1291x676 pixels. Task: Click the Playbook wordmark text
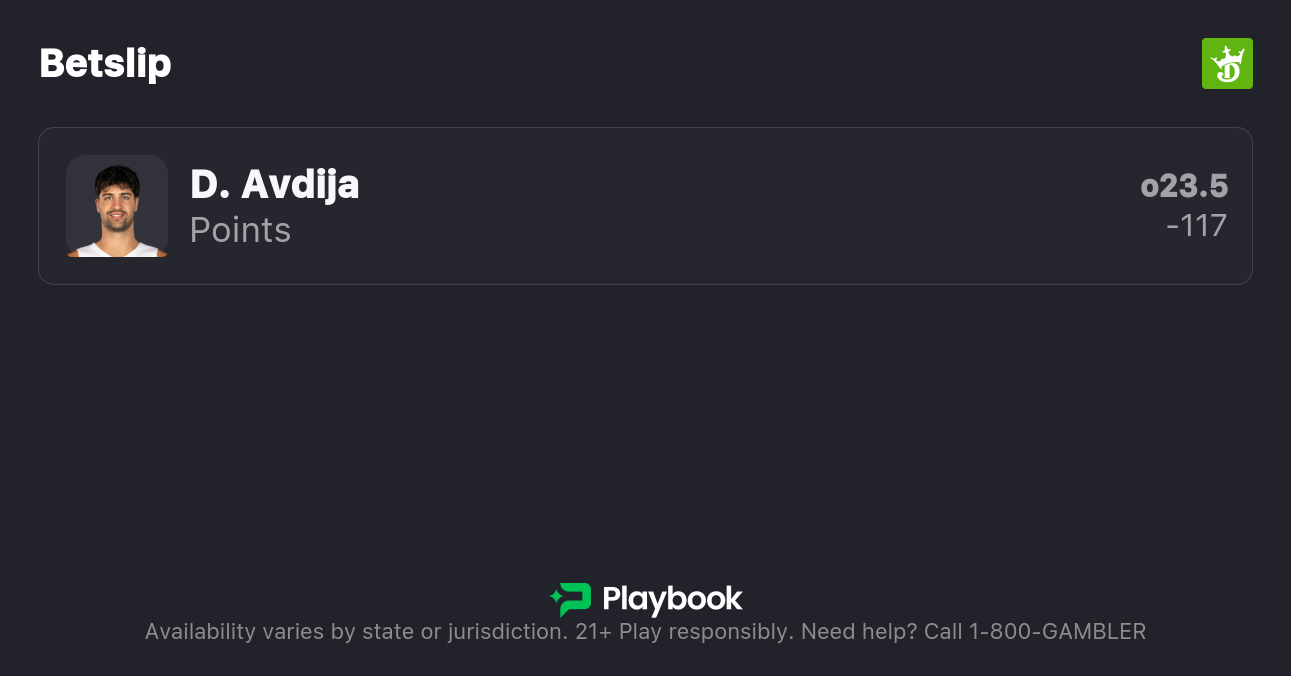pos(672,600)
